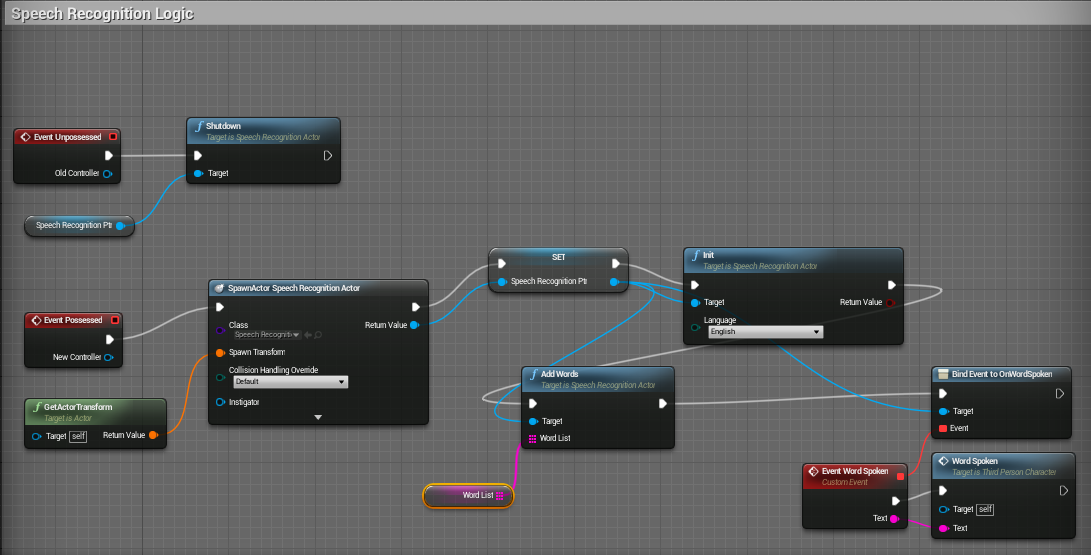Click GetActorTransform's Return Value pin

[153, 435]
